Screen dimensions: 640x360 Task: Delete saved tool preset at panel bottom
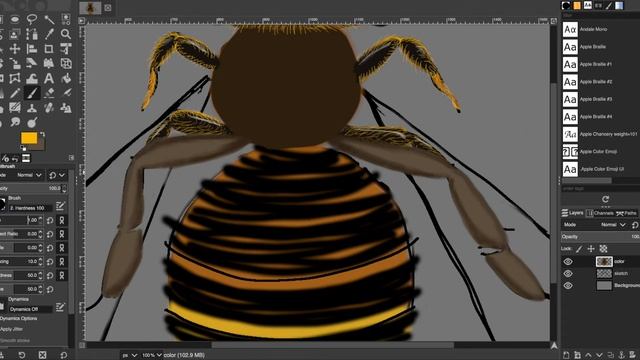click(x=42, y=355)
